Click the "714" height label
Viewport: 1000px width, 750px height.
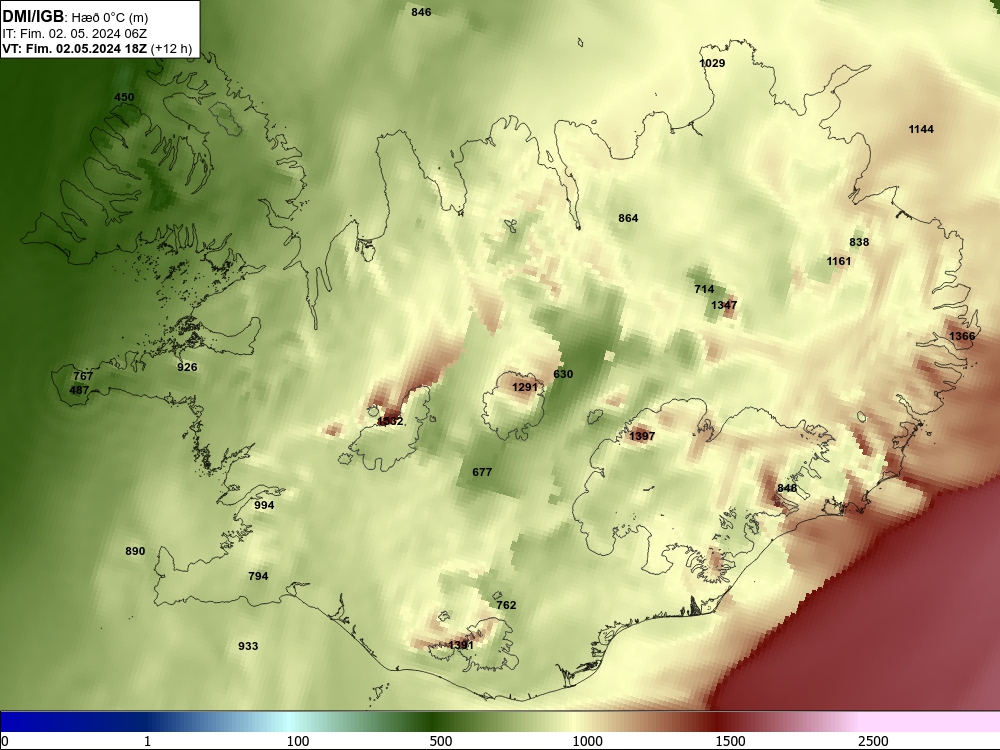click(704, 290)
